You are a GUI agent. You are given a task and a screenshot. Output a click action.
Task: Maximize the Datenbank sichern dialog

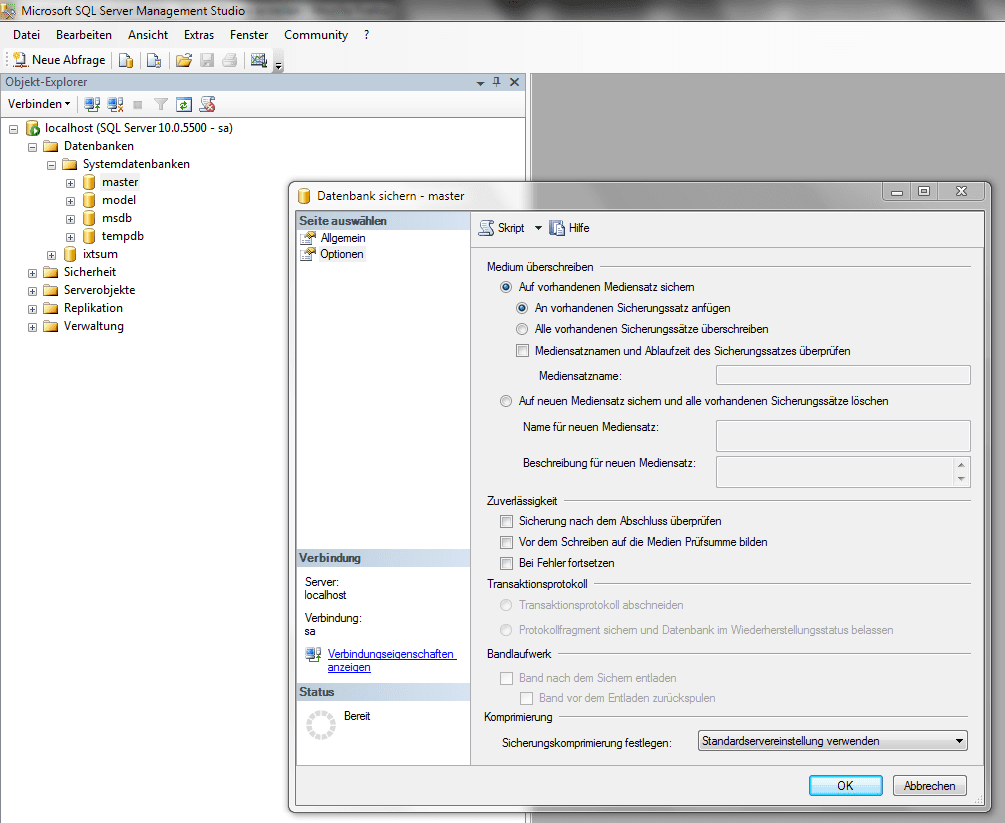click(x=924, y=191)
